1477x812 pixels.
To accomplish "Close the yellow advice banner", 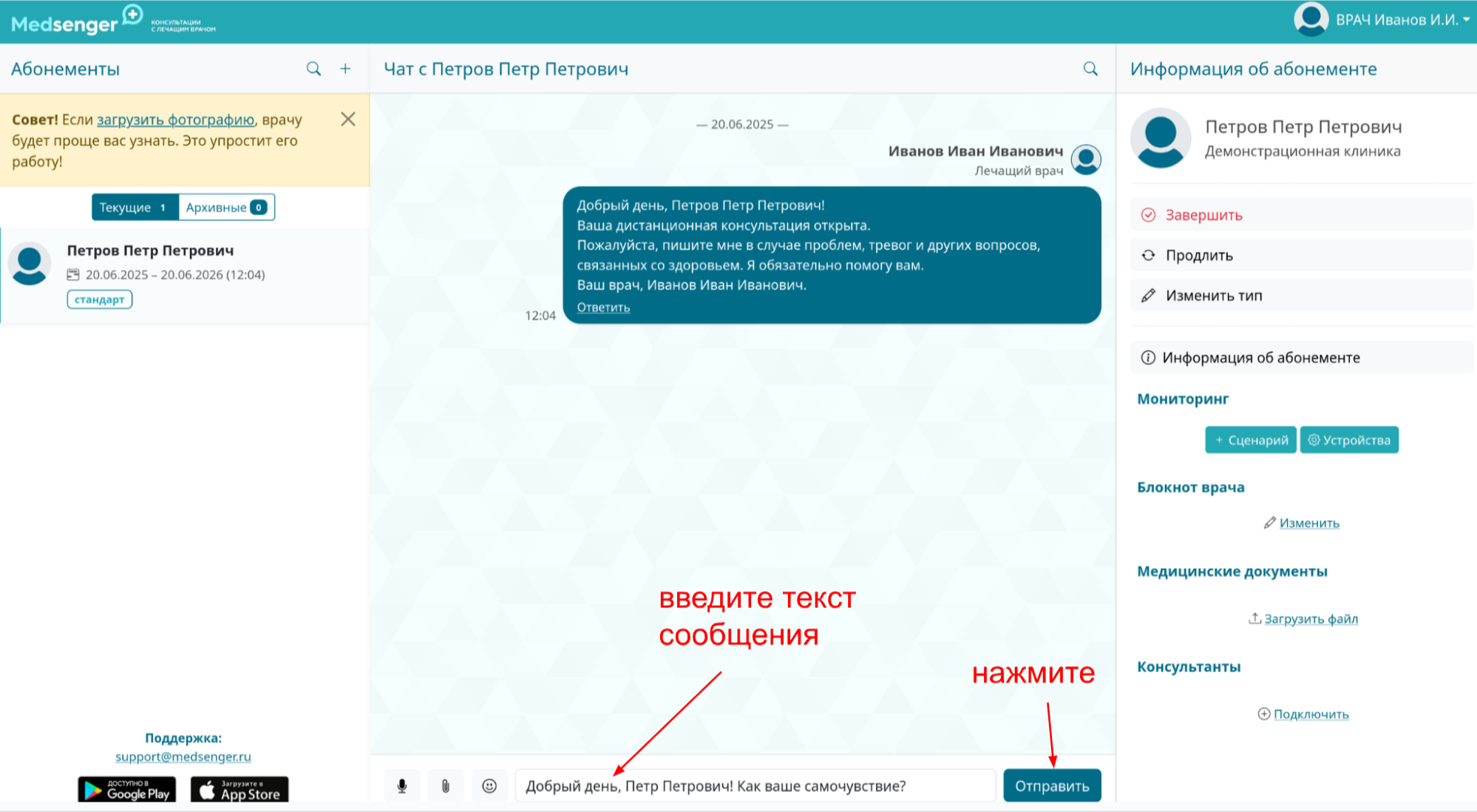I will 348,119.
